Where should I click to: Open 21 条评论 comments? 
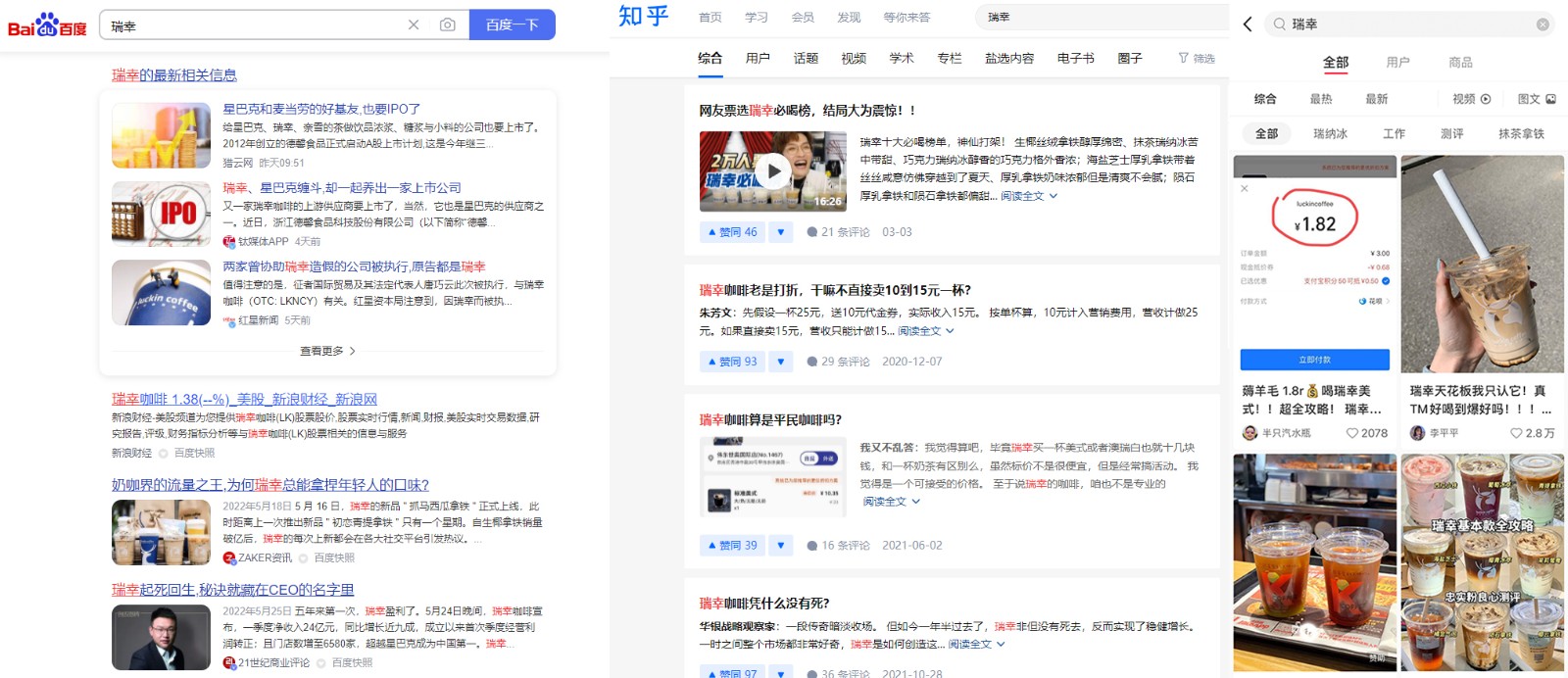click(838, 232)
